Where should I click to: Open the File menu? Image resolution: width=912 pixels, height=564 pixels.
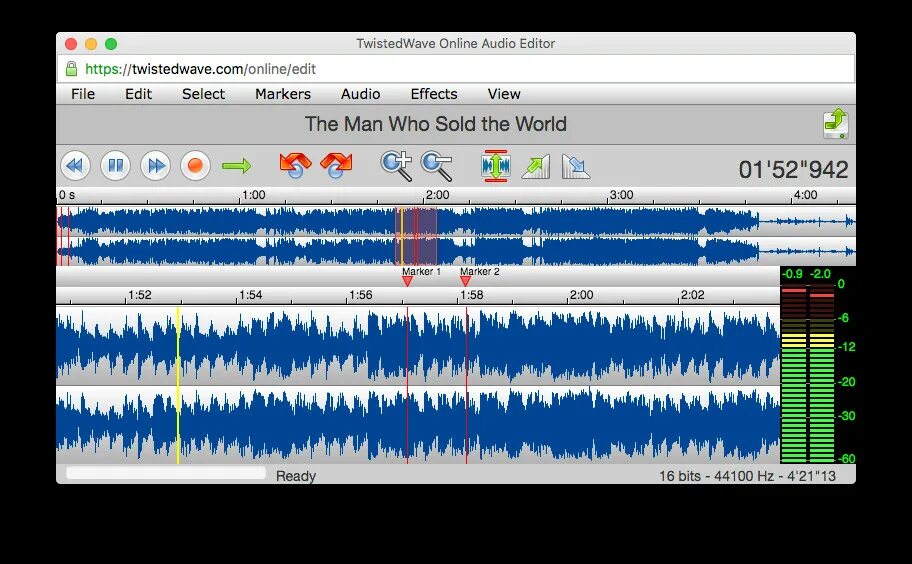coord(83,94)
